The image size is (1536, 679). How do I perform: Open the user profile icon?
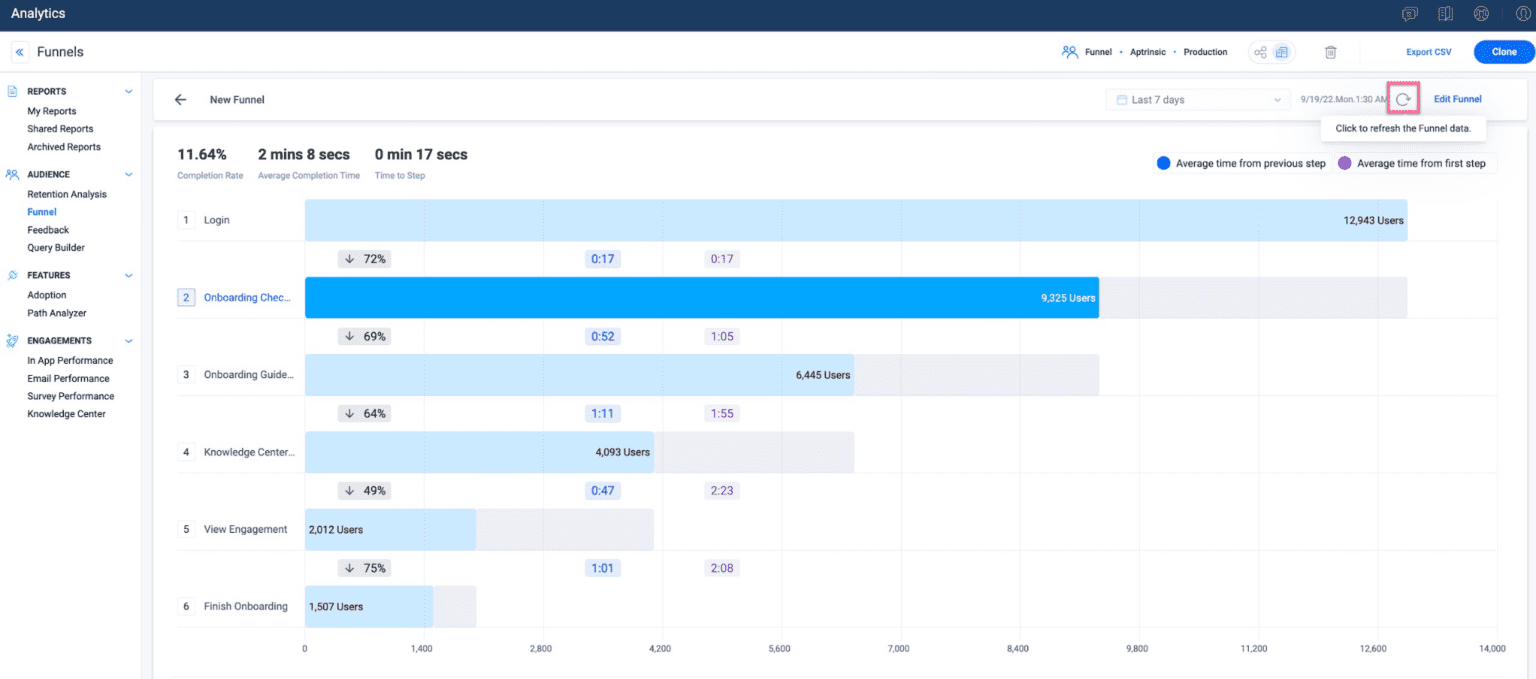coord(1523,14)
